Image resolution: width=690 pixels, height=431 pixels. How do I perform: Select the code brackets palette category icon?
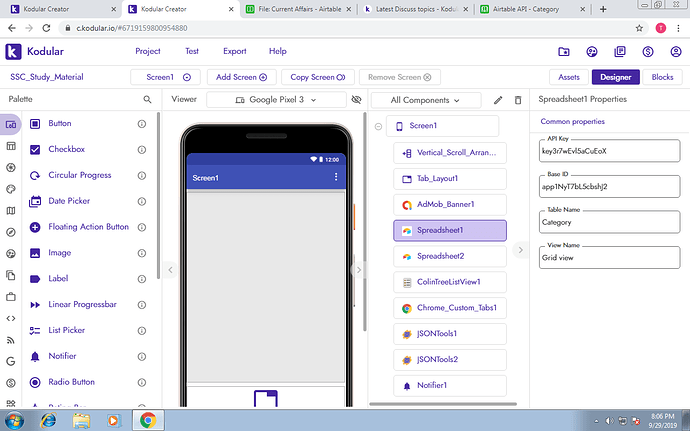[x=11, y=318]
